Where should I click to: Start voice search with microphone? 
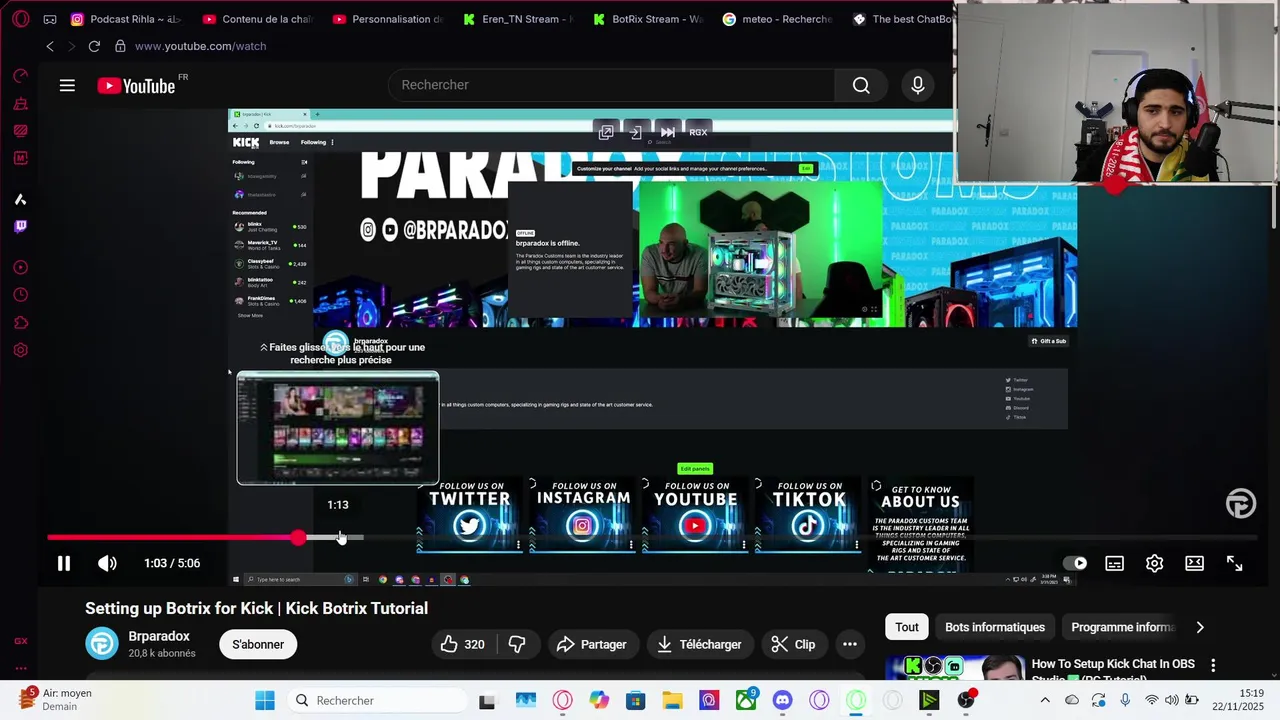918,85
